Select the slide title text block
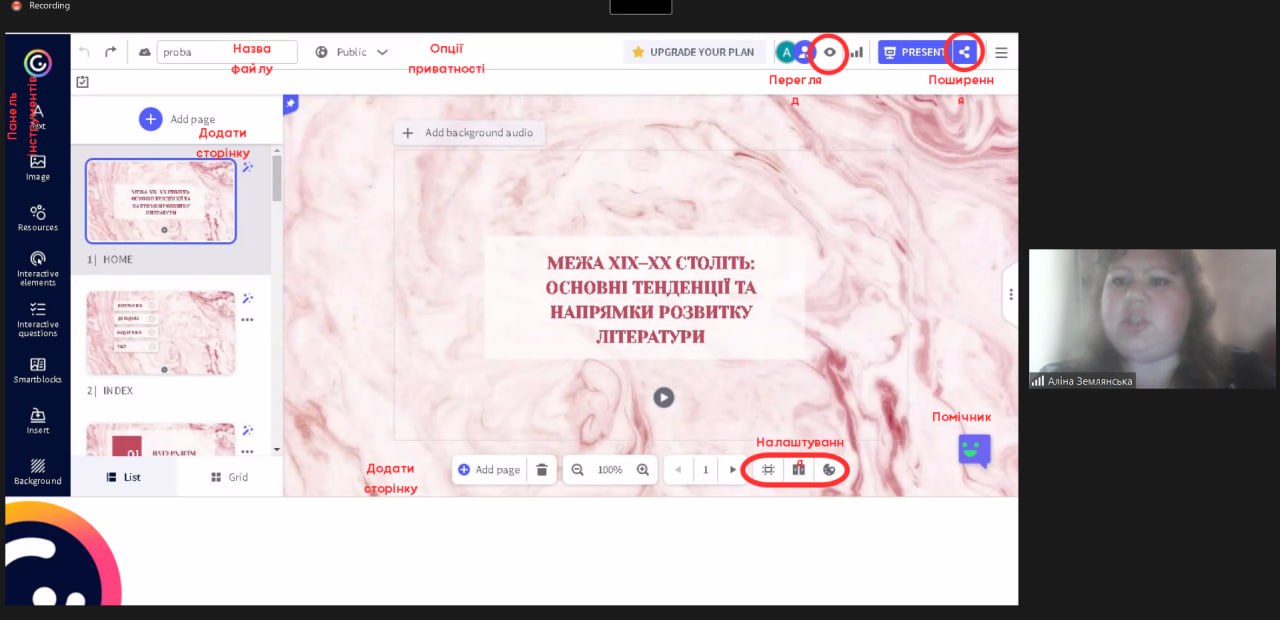Screen dimensions: 1280x620 649,299
